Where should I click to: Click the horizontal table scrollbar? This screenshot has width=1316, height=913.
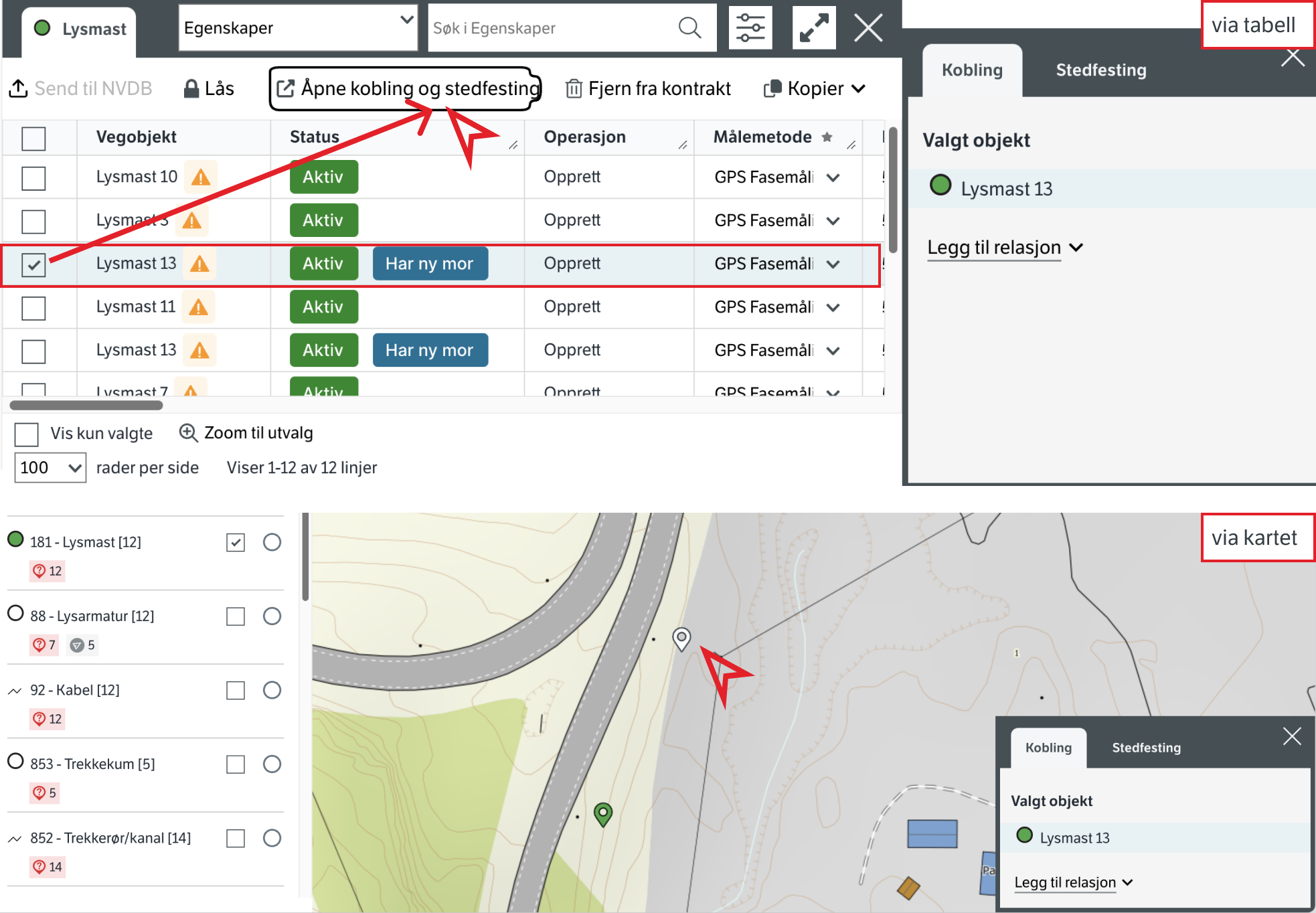(x=86, y=405)
